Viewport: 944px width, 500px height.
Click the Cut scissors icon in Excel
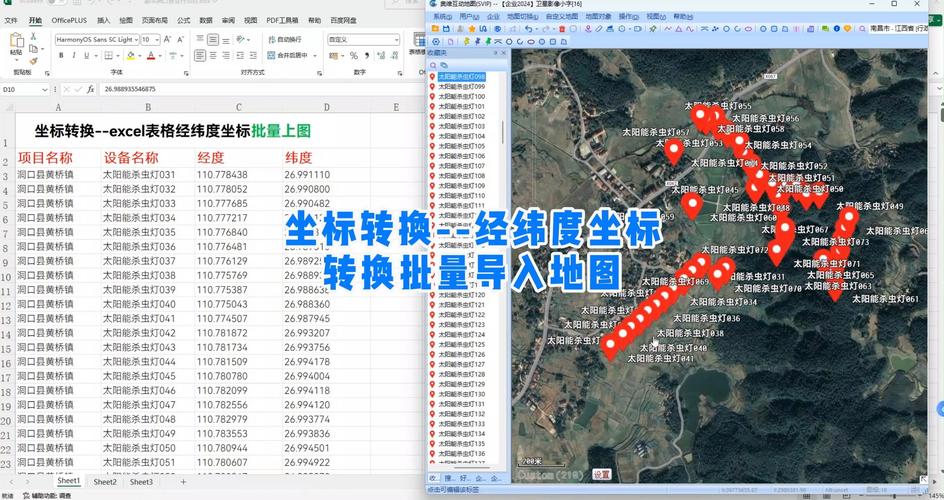(33, 37)
